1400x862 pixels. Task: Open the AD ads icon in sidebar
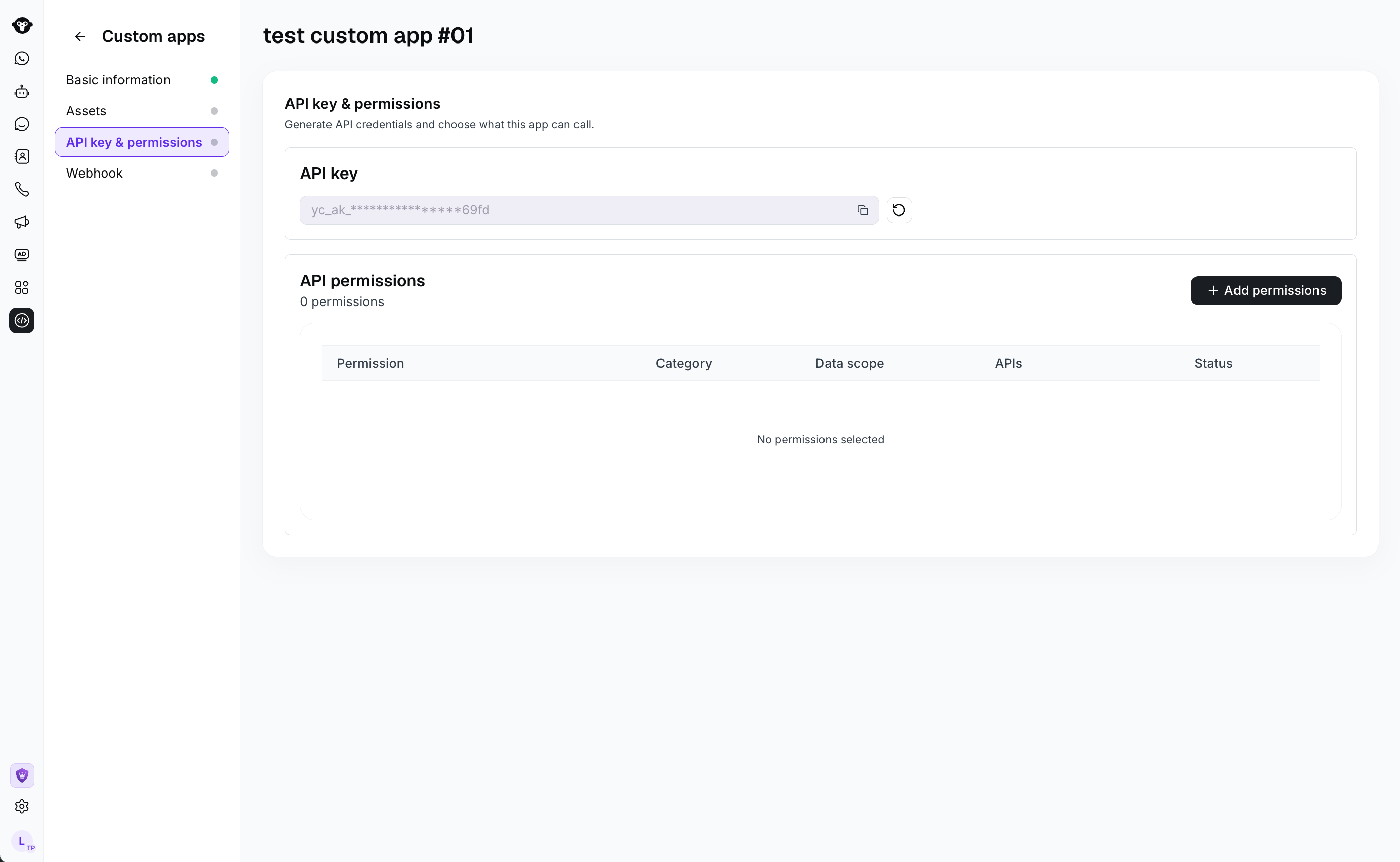coord(22,255)
